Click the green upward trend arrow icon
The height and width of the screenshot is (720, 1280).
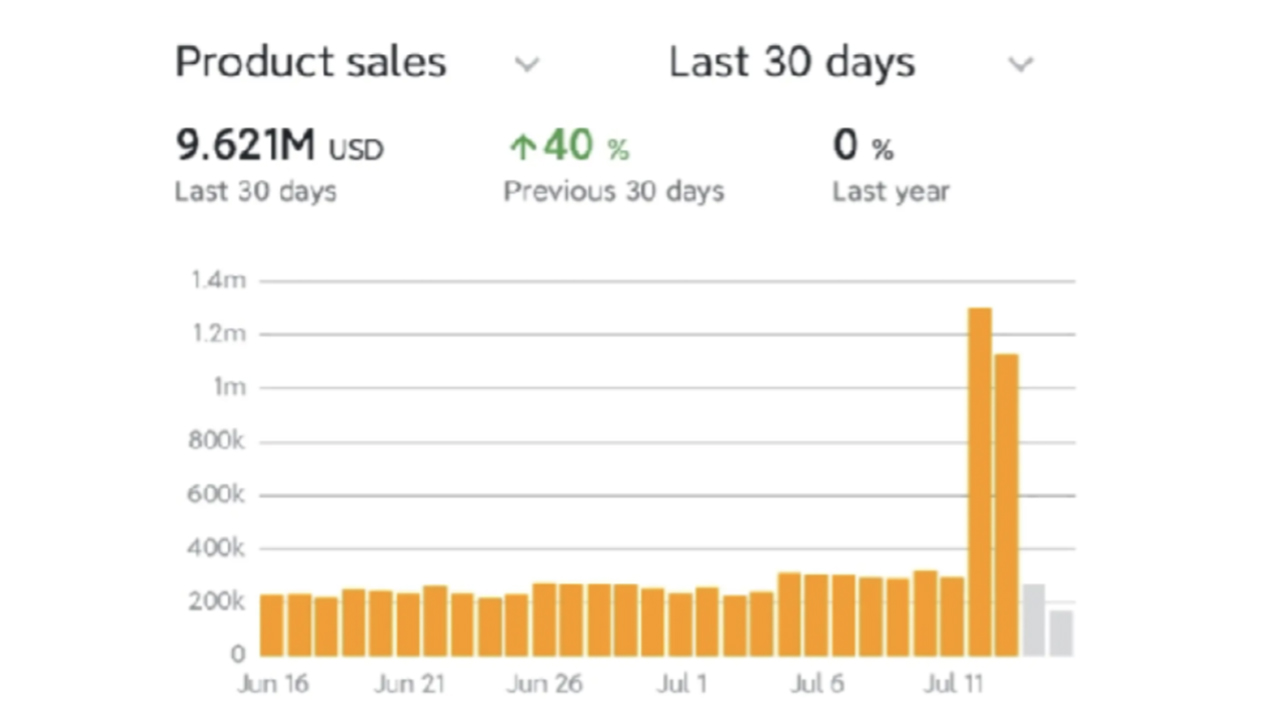(x=521, y=145)
